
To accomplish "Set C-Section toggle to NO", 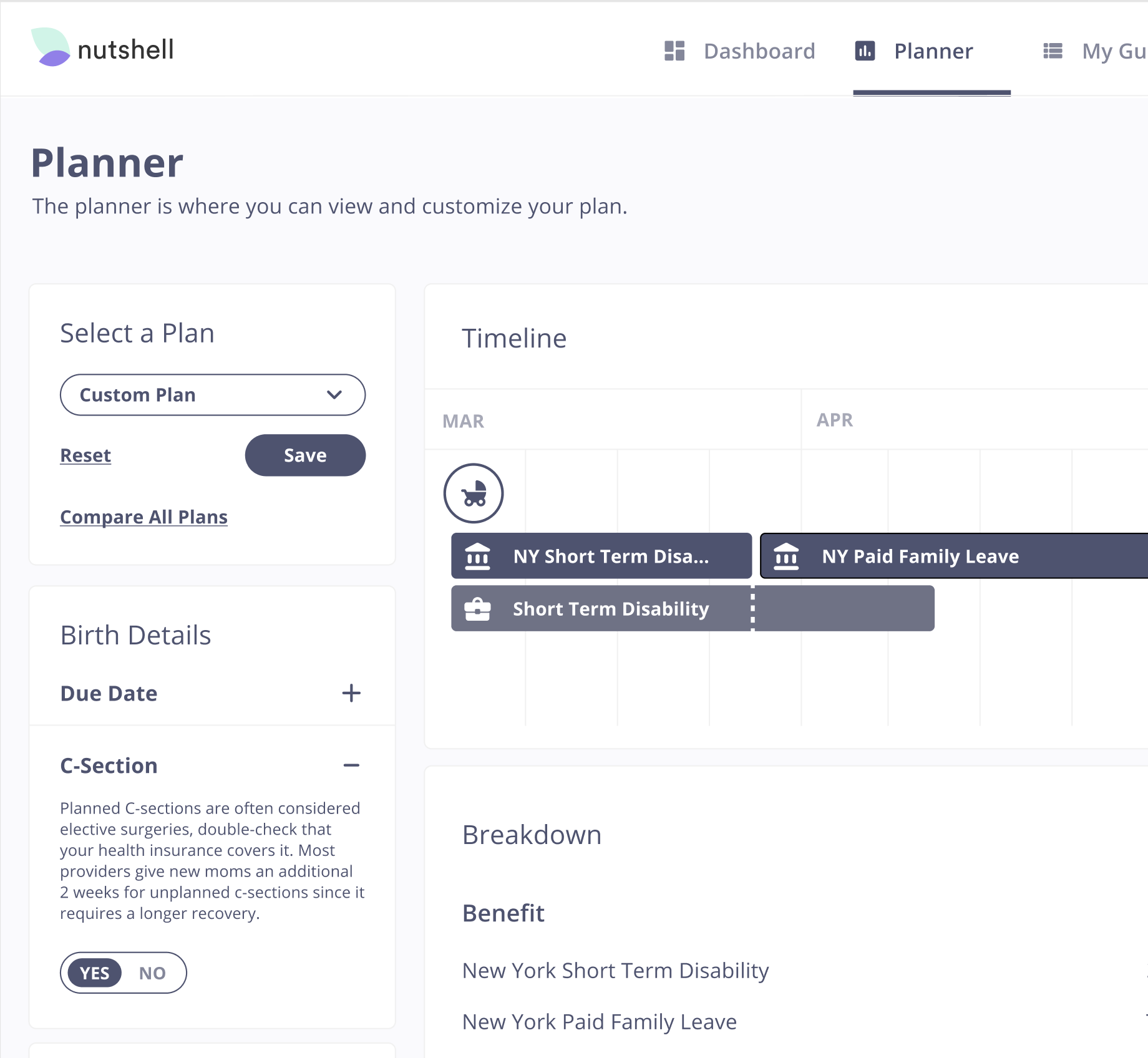I will click(x=152, y=973).
